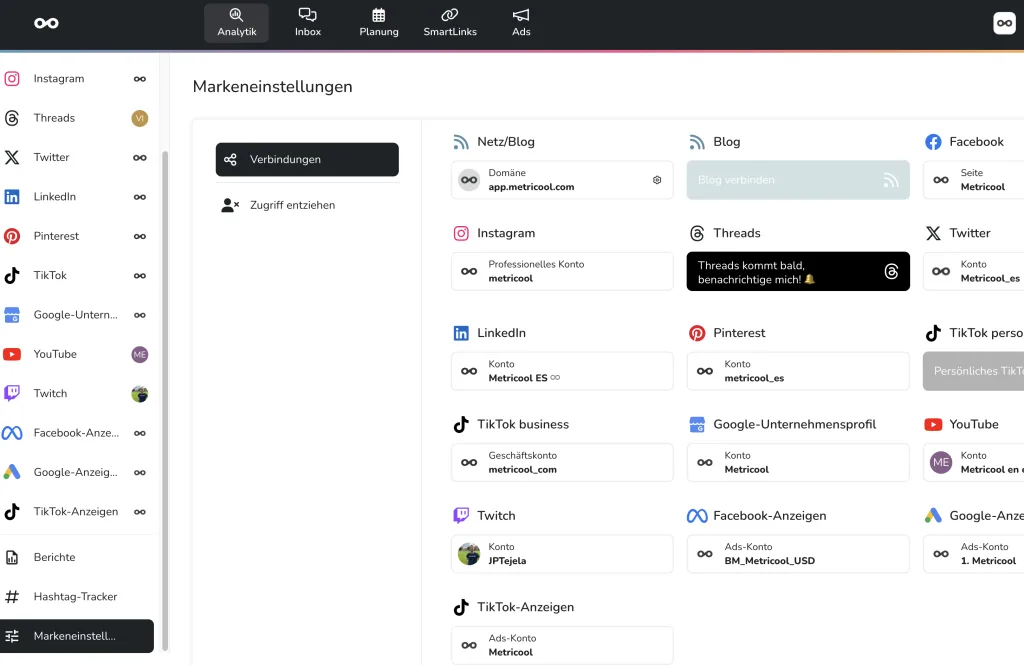Viewport: 1024px width, 665px height.
Task: Open the Analytik tab in the top bar
Action: [x=236, y=23]
